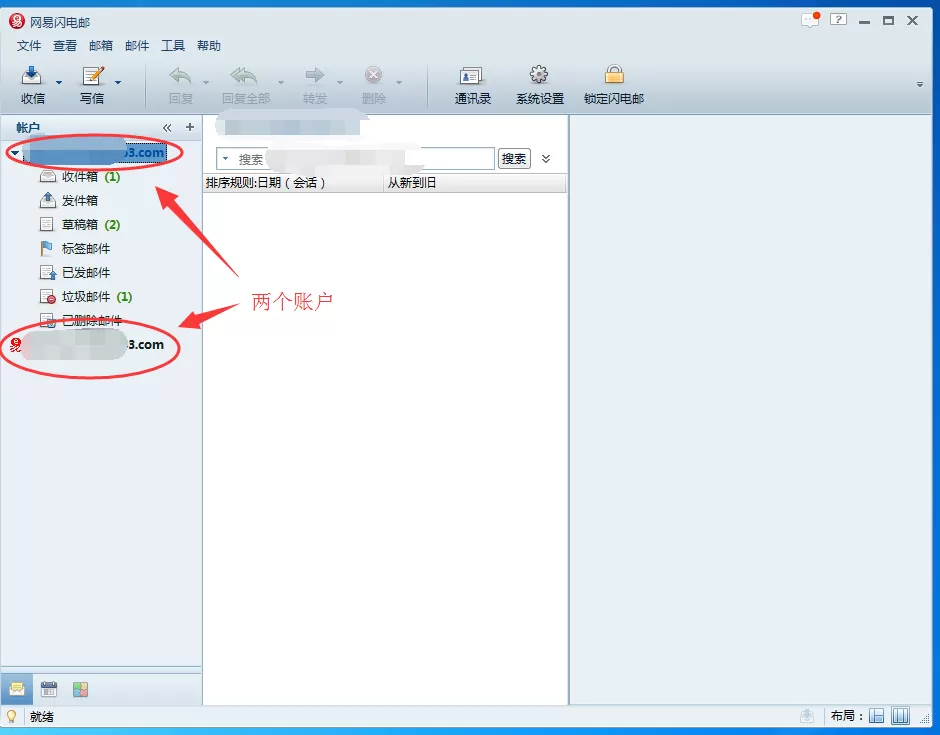
Task: Expand the toolbar overflow arrow
Action: (x=920, y=85)
